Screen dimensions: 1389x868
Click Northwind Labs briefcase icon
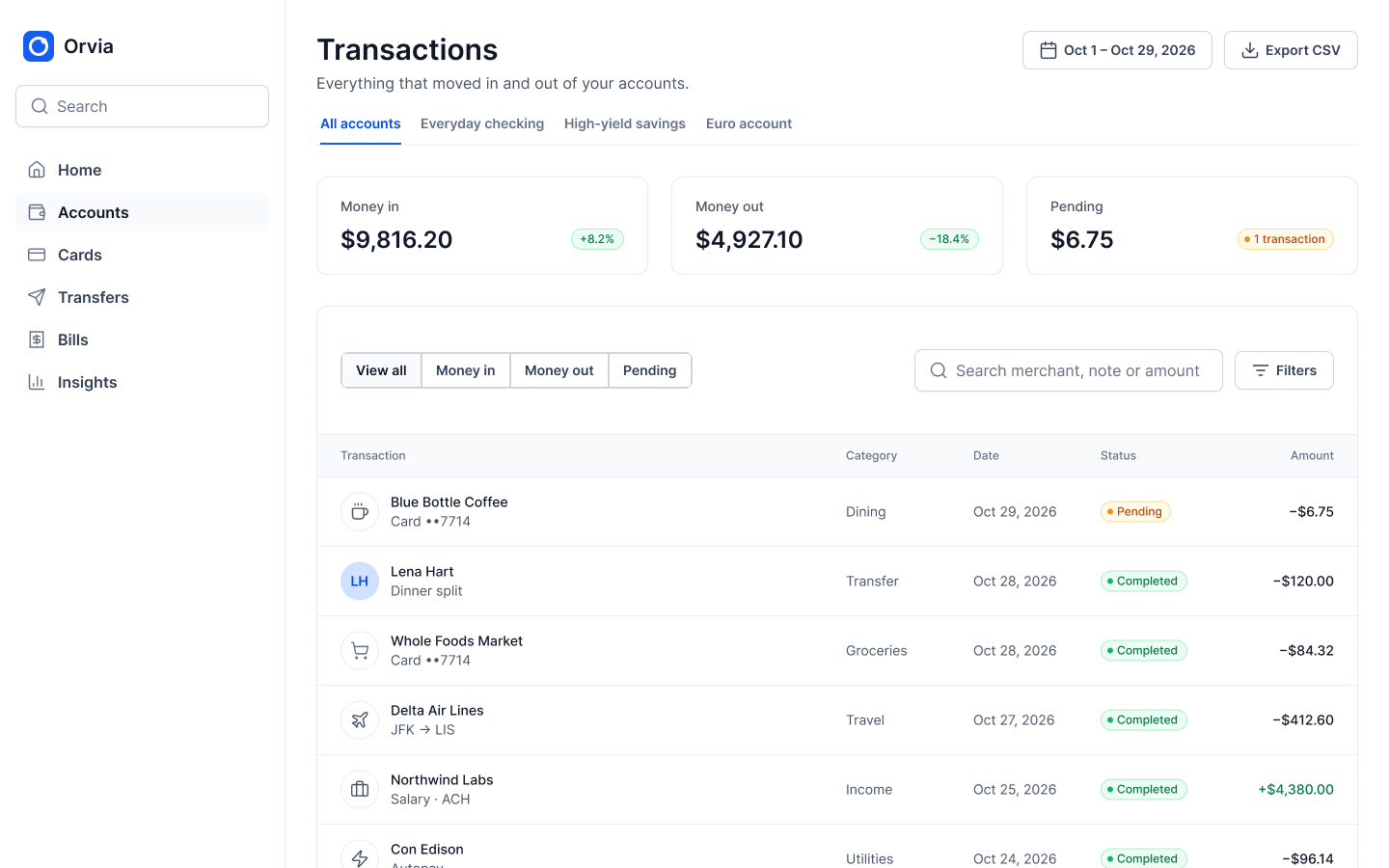(360, 790)
